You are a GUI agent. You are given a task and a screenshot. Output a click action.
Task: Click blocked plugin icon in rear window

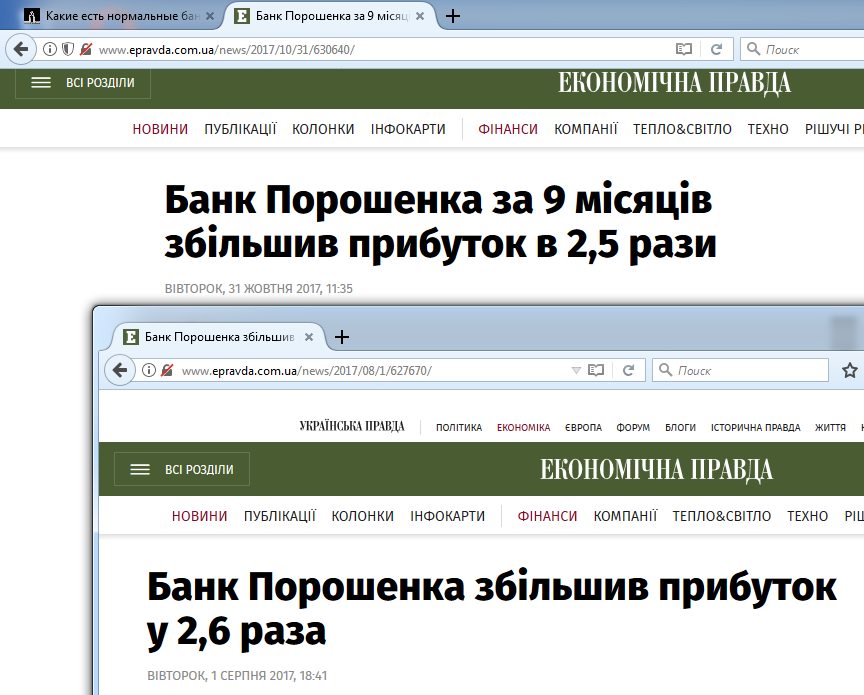[85, 50]
